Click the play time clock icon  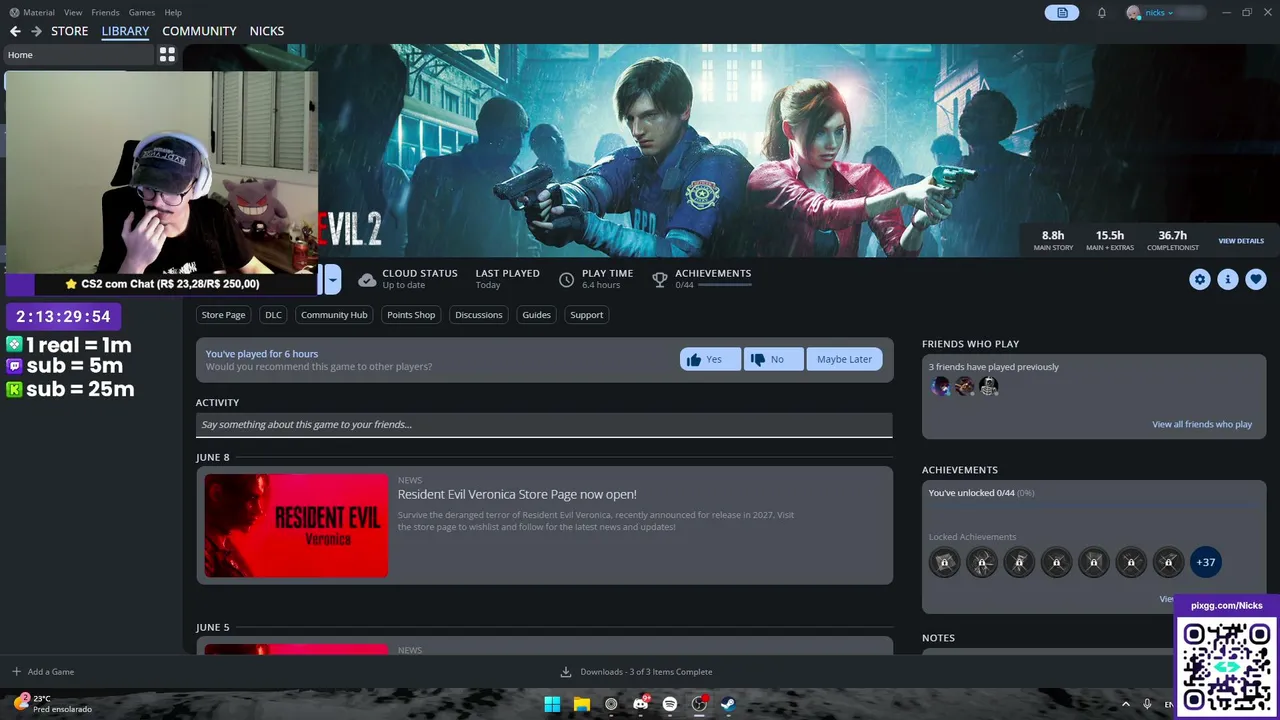[x=566, y=280]
